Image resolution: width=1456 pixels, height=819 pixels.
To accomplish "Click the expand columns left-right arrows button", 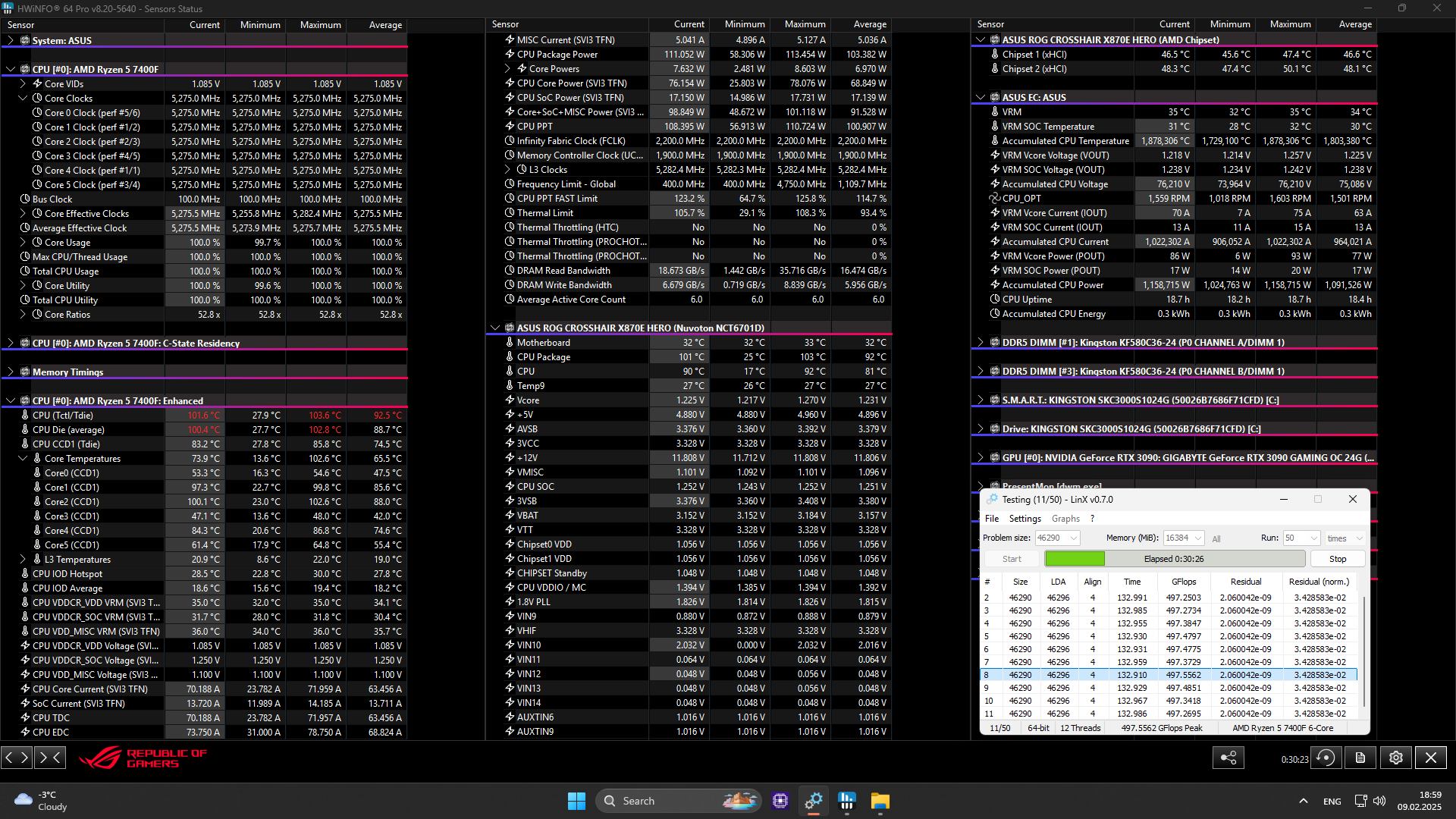I will 17,757.
